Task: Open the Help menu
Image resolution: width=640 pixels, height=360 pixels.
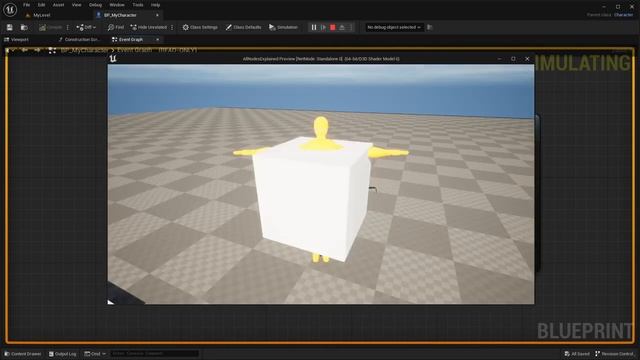Action: 156,5
